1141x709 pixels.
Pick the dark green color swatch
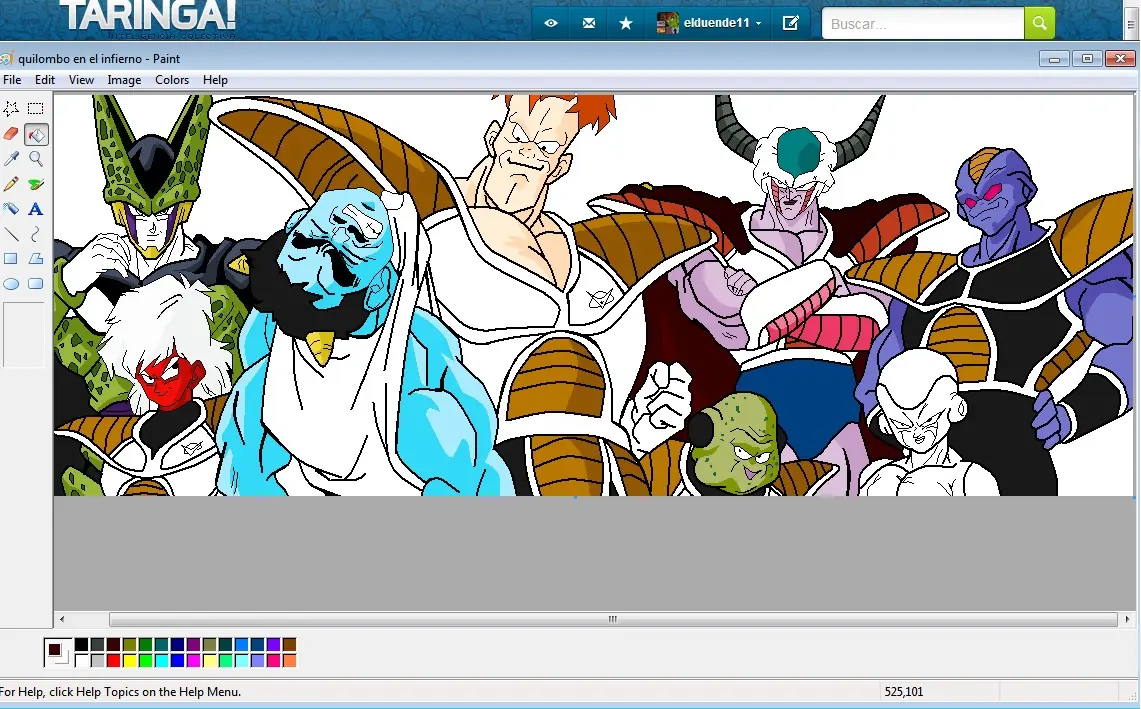click(146, 644)
